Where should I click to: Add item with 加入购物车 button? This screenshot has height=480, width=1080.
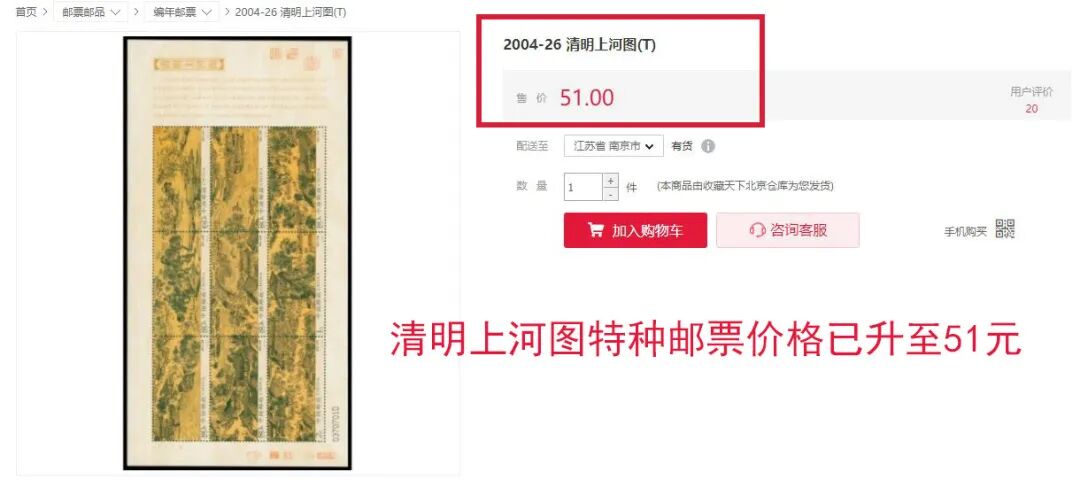click(635, 230)
